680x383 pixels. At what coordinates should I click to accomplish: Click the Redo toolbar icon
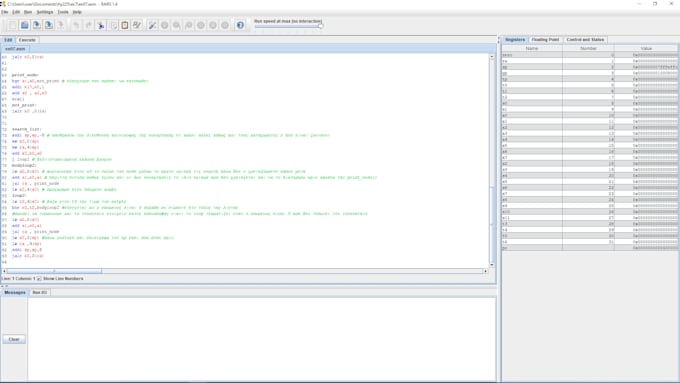tap(88, 25)
